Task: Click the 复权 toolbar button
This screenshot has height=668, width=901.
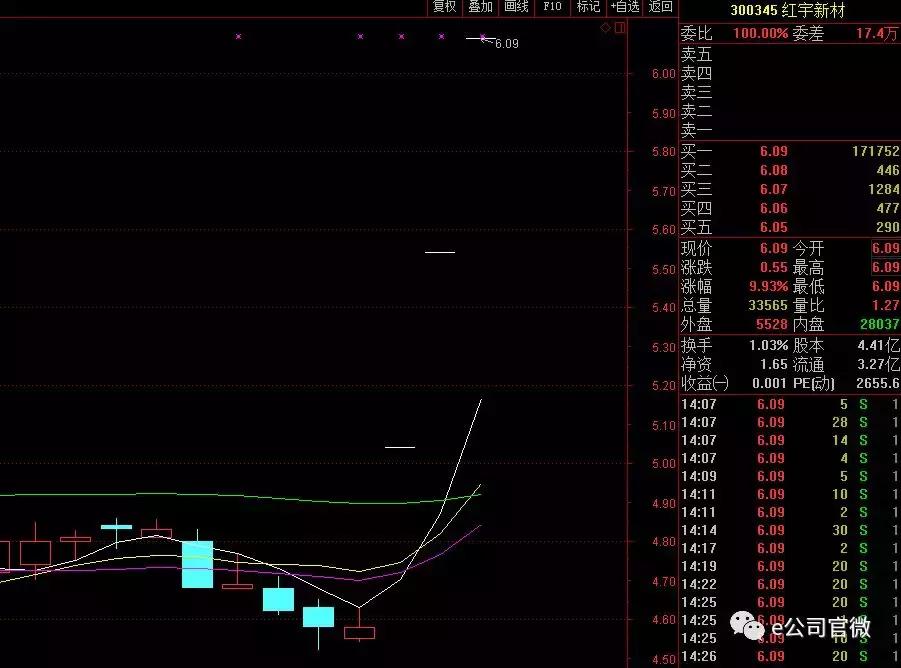Action: pos(444,6)
